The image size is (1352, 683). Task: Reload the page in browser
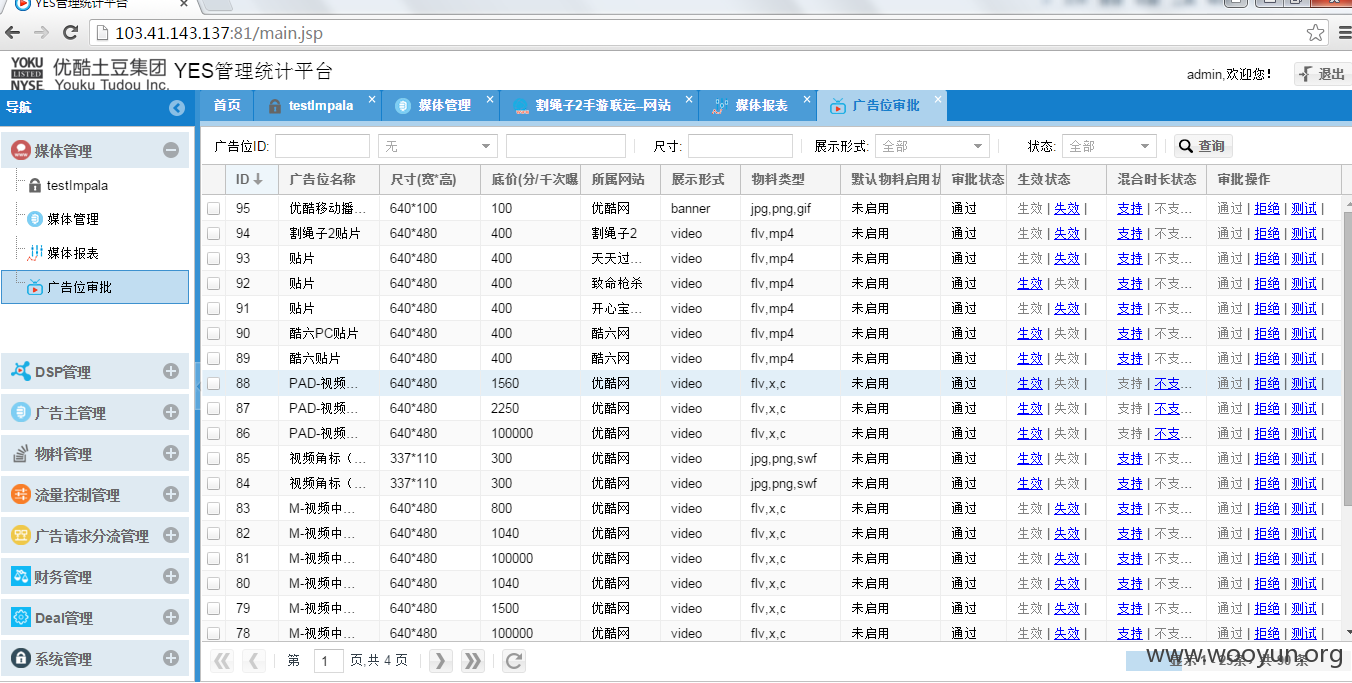70,33
